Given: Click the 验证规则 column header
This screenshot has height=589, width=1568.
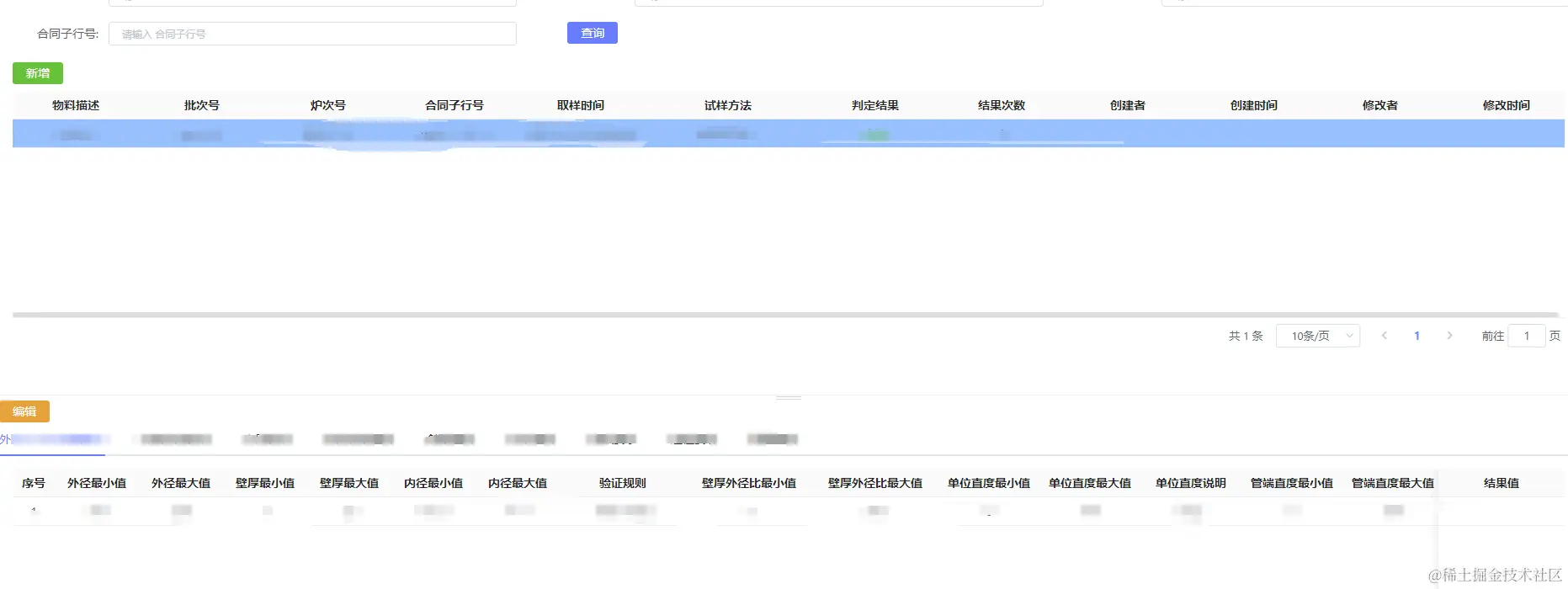Looking at the screenshot, I should [623, 483].
